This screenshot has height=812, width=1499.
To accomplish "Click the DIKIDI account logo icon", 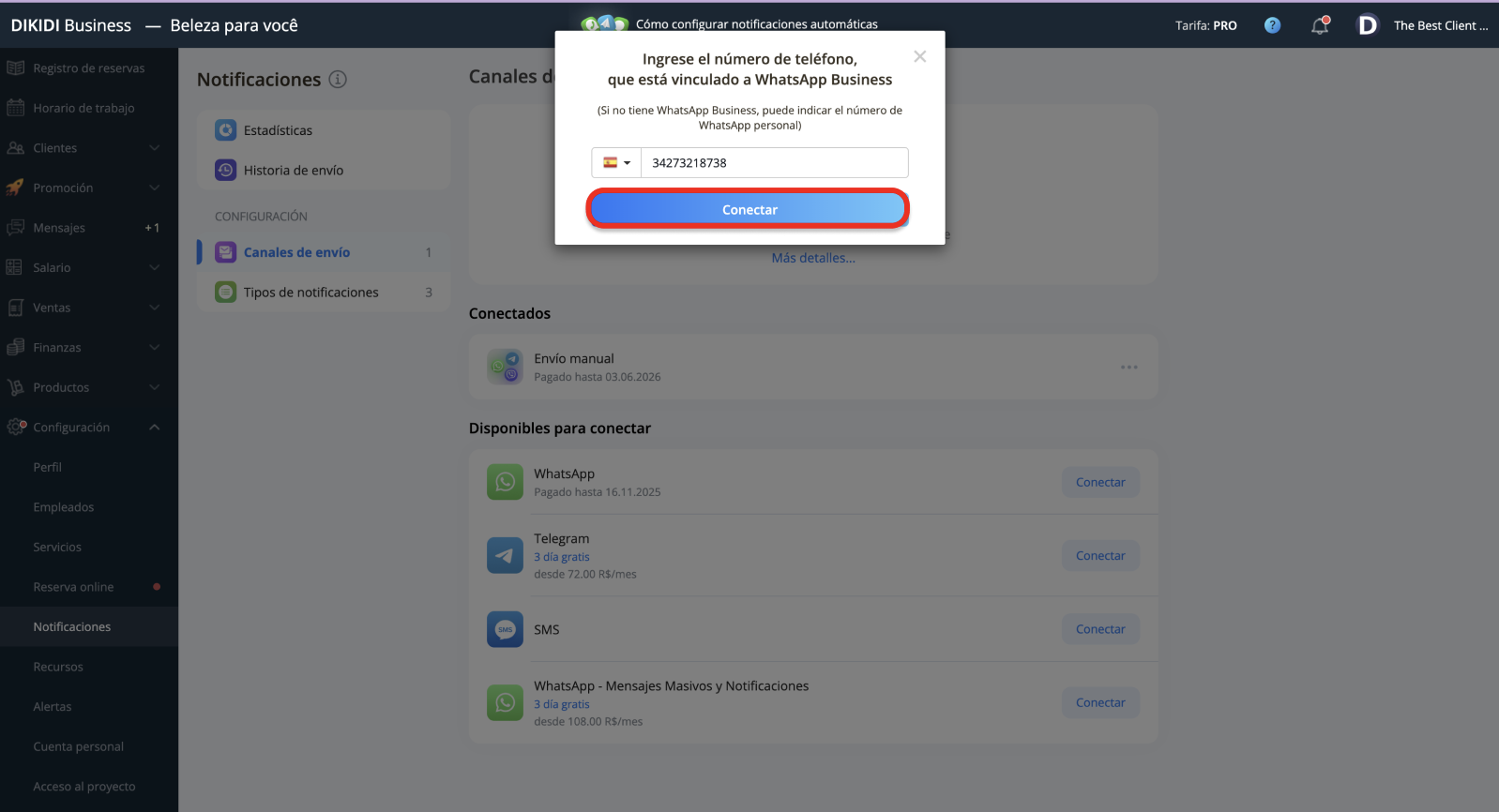I will point(1368,25).
